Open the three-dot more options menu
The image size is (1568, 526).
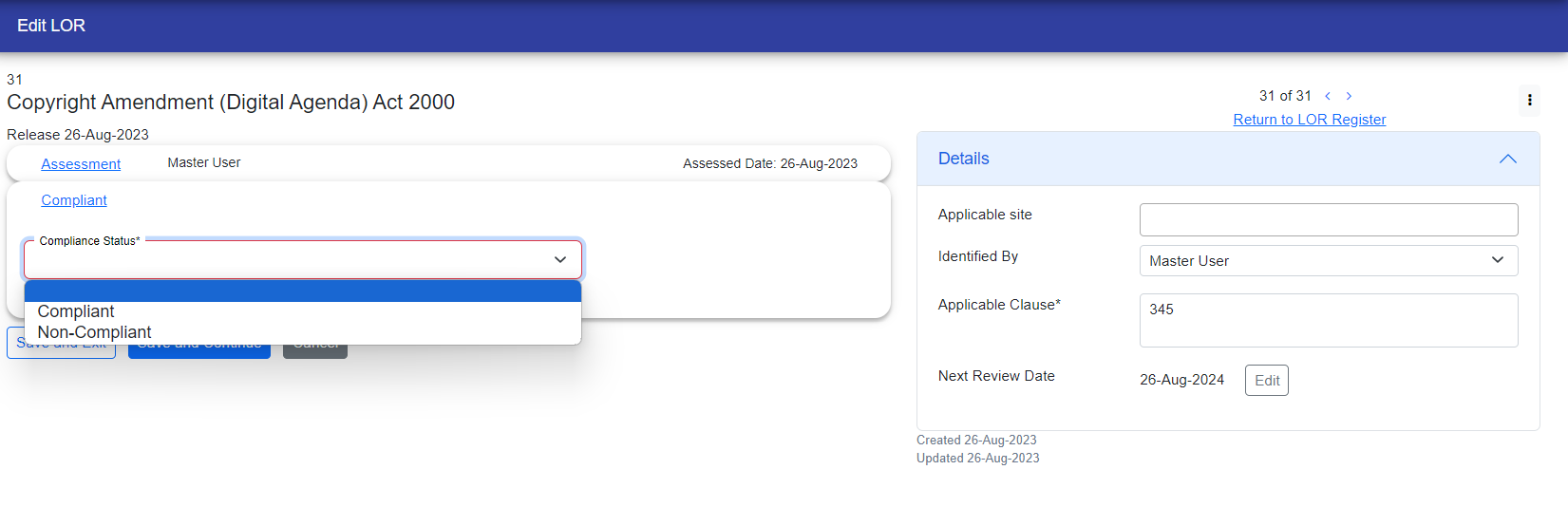(x=1529, y=100)
